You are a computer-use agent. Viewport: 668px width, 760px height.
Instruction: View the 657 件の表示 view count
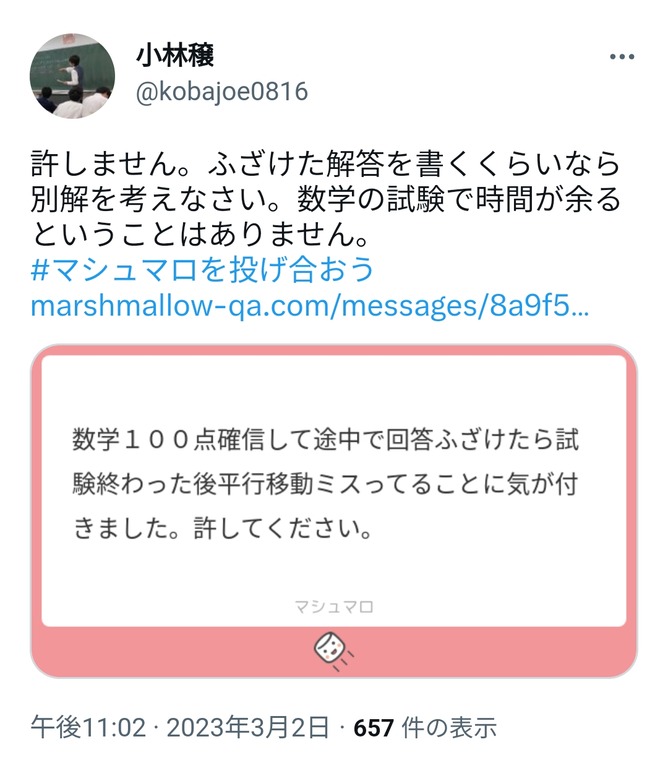425,728
